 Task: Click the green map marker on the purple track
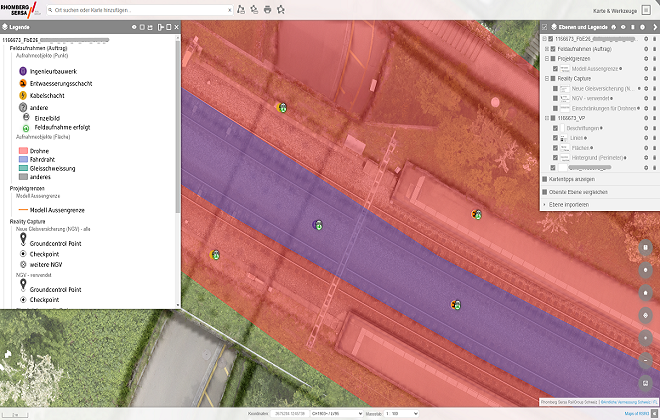[x=319, y=224]
